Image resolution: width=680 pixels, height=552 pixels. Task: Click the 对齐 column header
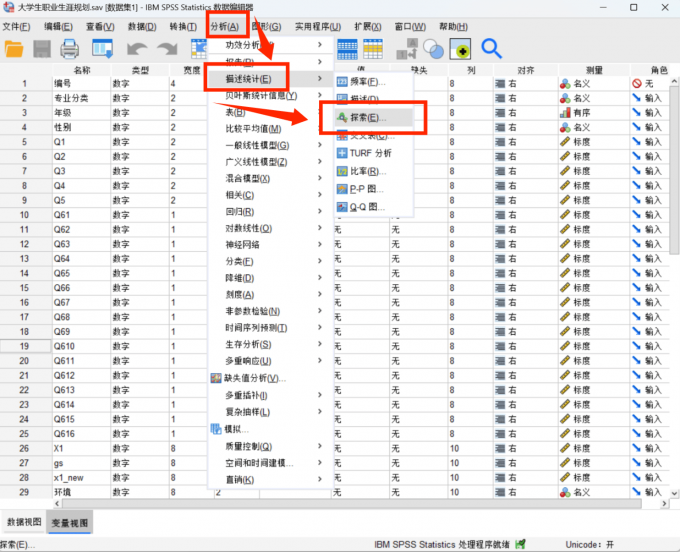[526, 70]
